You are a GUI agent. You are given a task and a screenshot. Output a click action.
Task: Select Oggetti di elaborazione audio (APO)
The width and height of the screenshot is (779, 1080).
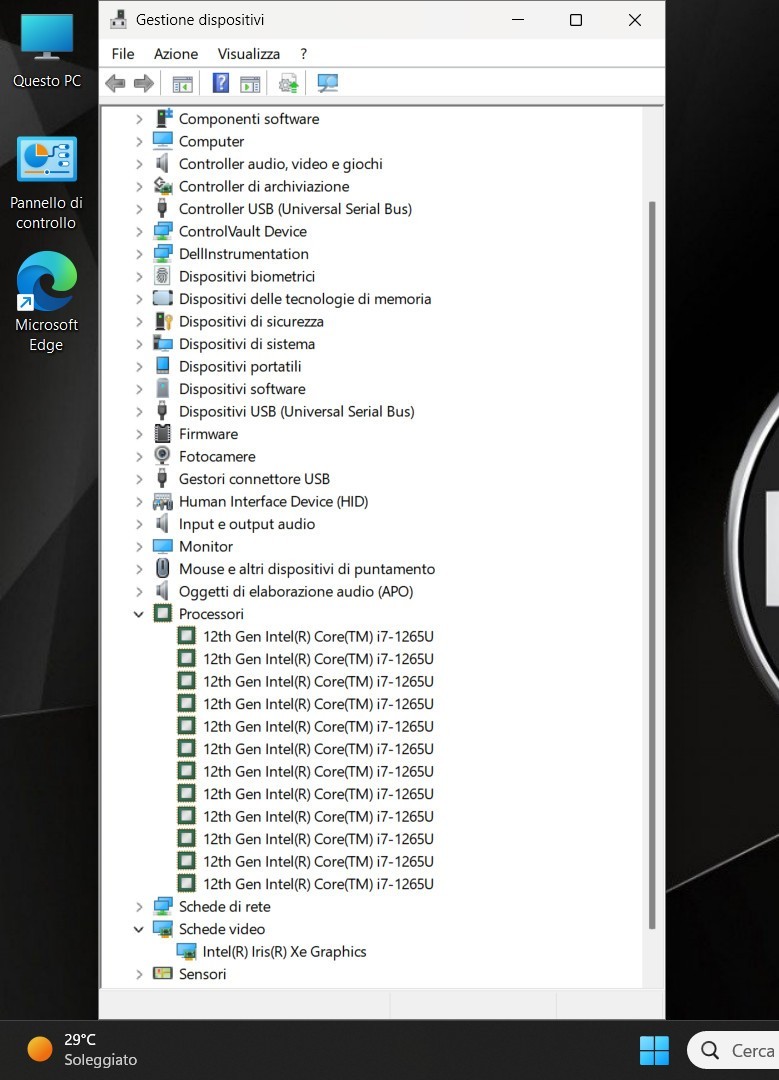(296, 591)
